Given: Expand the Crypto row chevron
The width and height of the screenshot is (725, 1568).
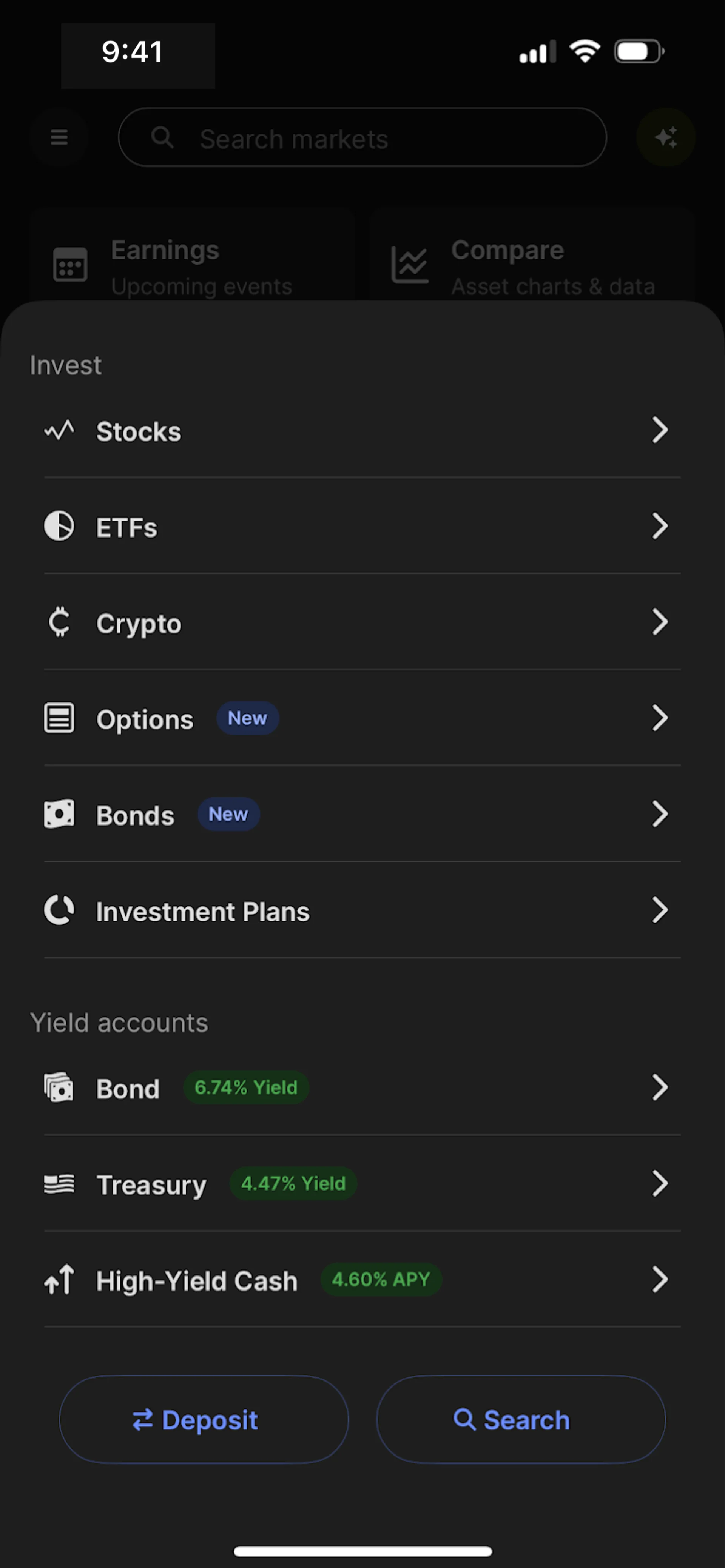Looking at the screenshot, I should coord(660,622).
